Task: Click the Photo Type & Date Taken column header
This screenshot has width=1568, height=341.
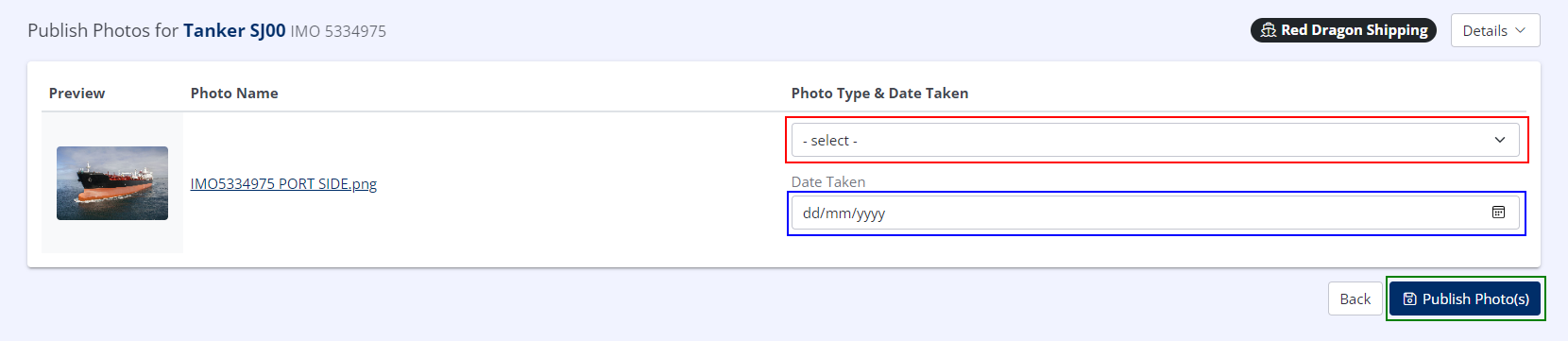Action: (879, 93)
